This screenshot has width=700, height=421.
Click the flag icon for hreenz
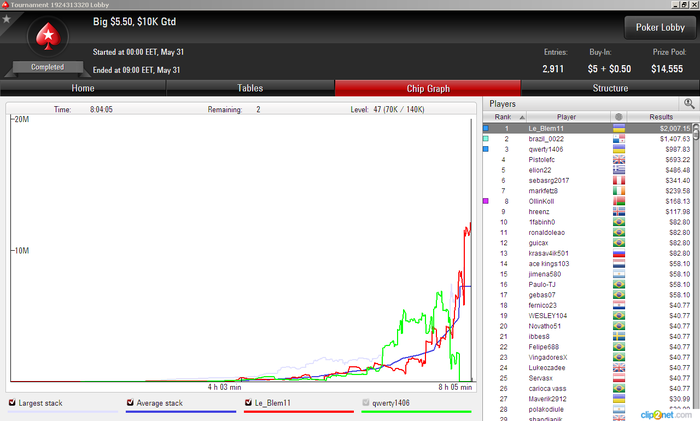click(619, 212)
